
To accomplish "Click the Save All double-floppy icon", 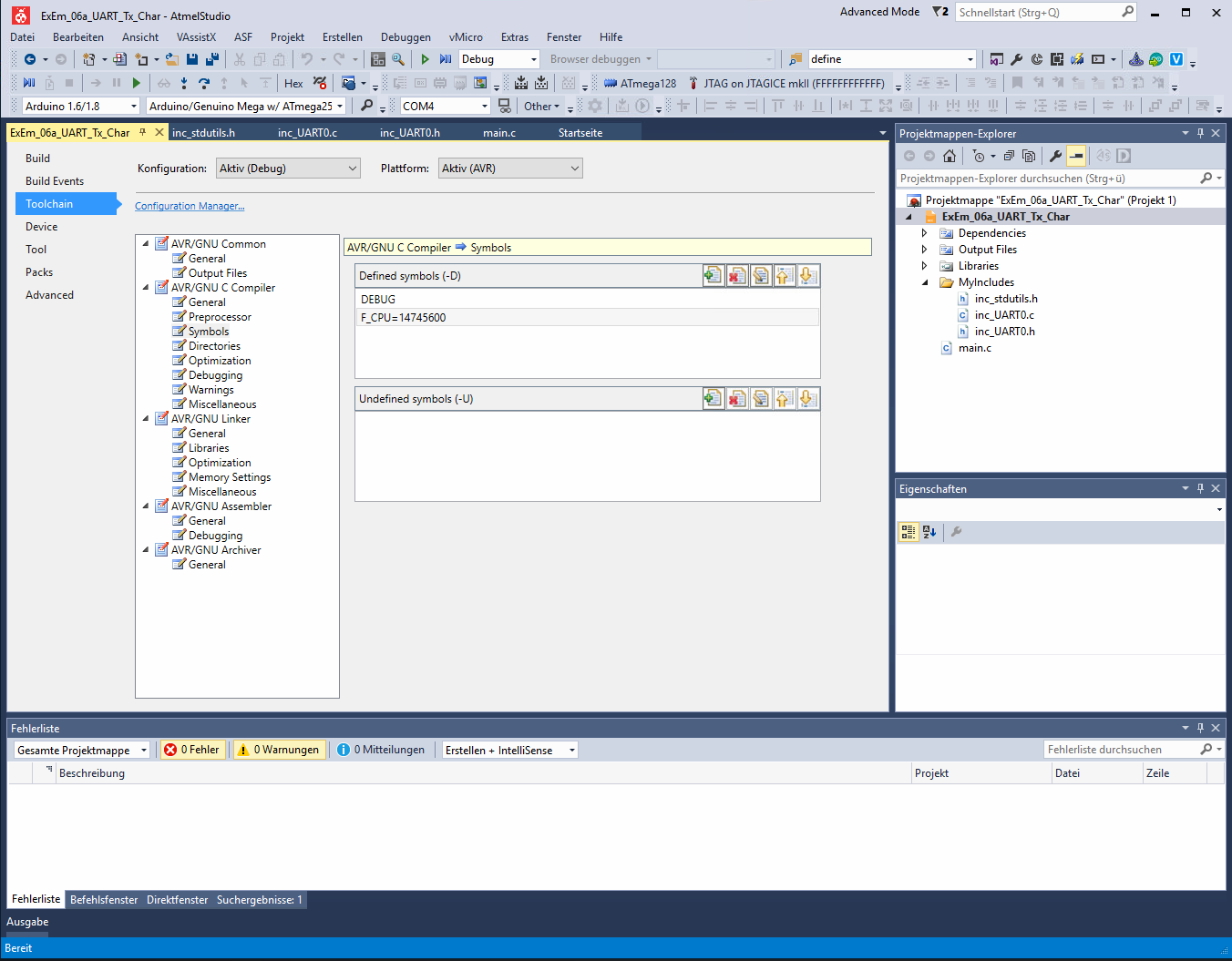I will coord(212,59).
